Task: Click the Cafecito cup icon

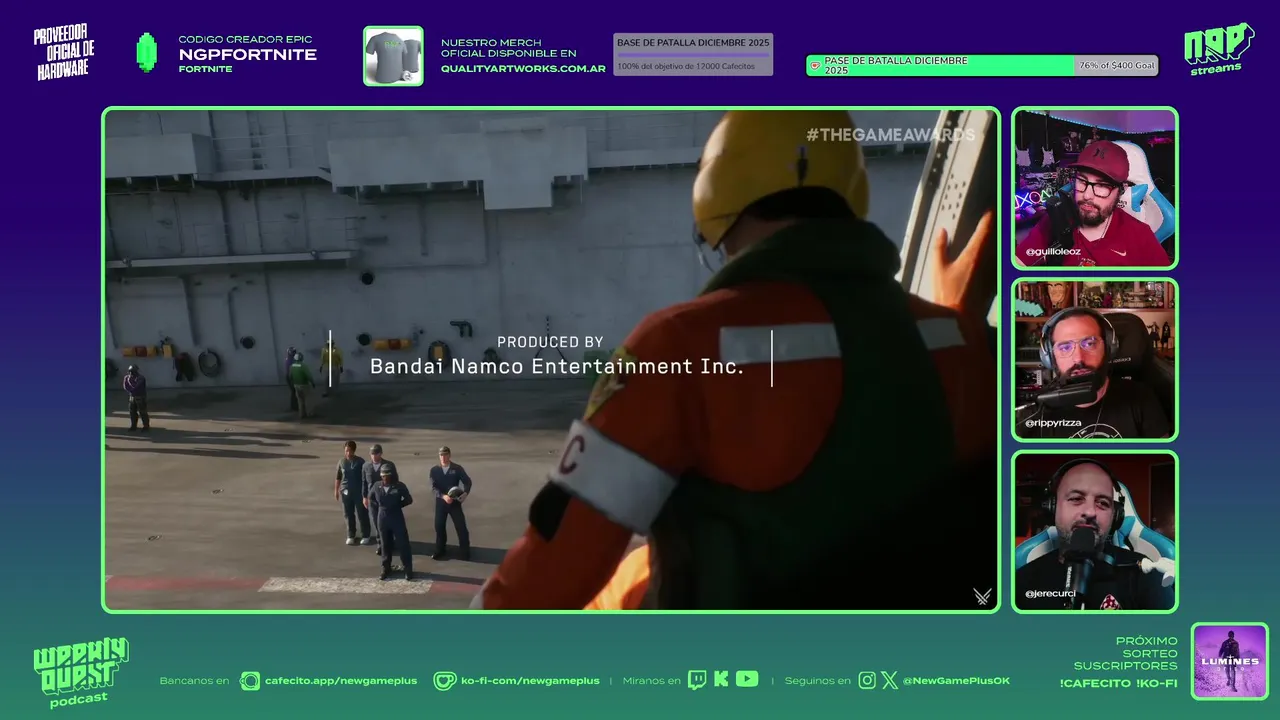Action: [x=250, y=681]
